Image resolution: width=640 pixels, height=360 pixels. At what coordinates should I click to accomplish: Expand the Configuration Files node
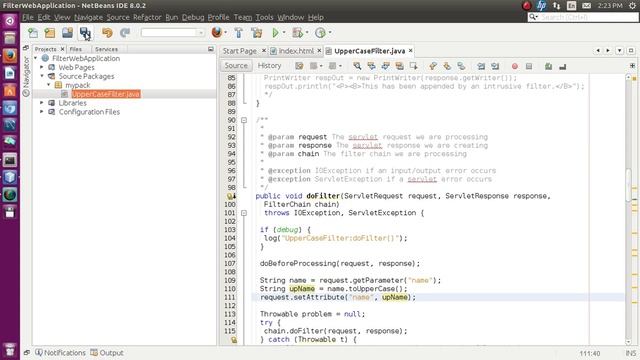[x=42, y=111]
